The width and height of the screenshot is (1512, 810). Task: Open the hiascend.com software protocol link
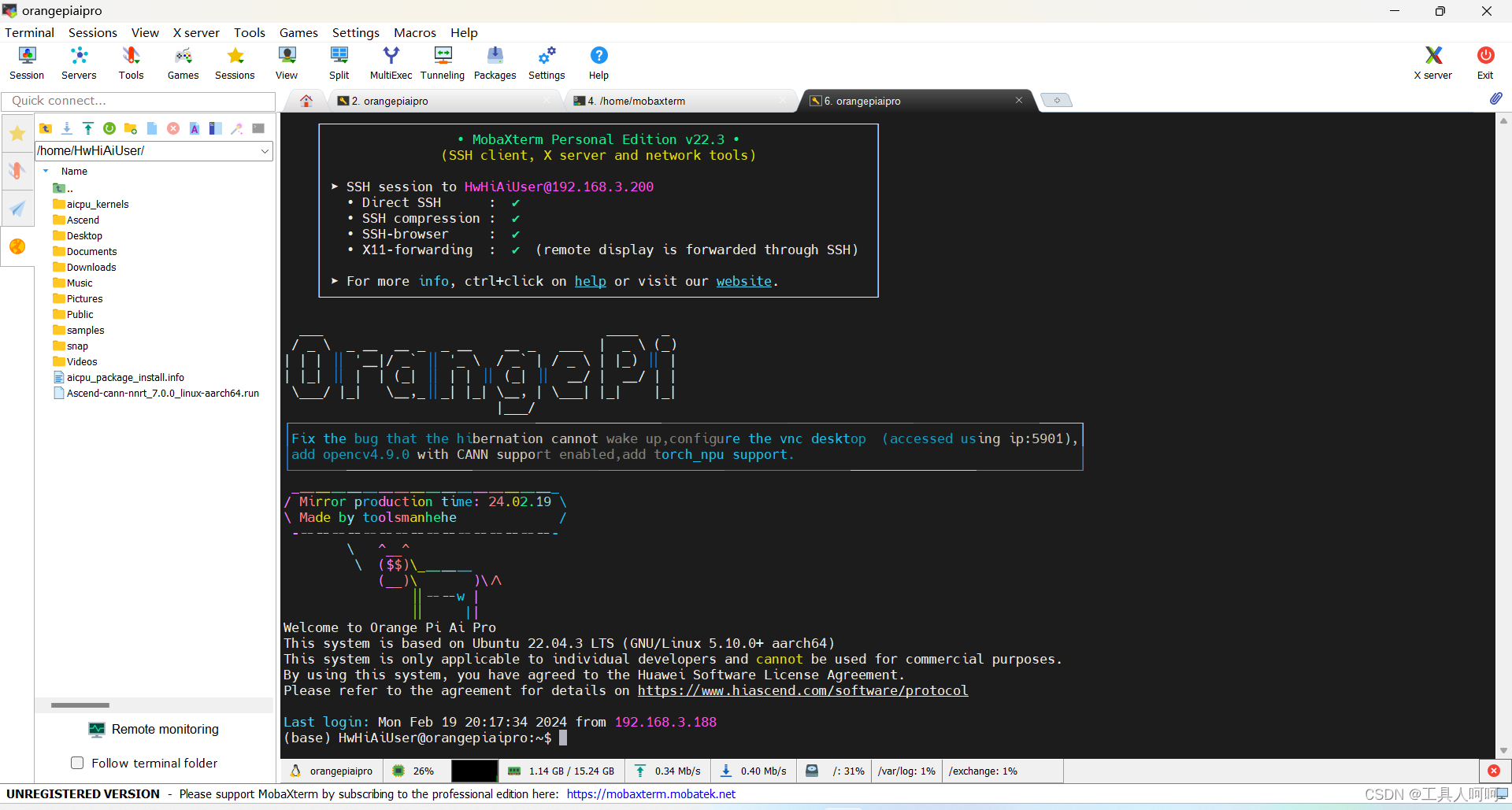(802, 690)
